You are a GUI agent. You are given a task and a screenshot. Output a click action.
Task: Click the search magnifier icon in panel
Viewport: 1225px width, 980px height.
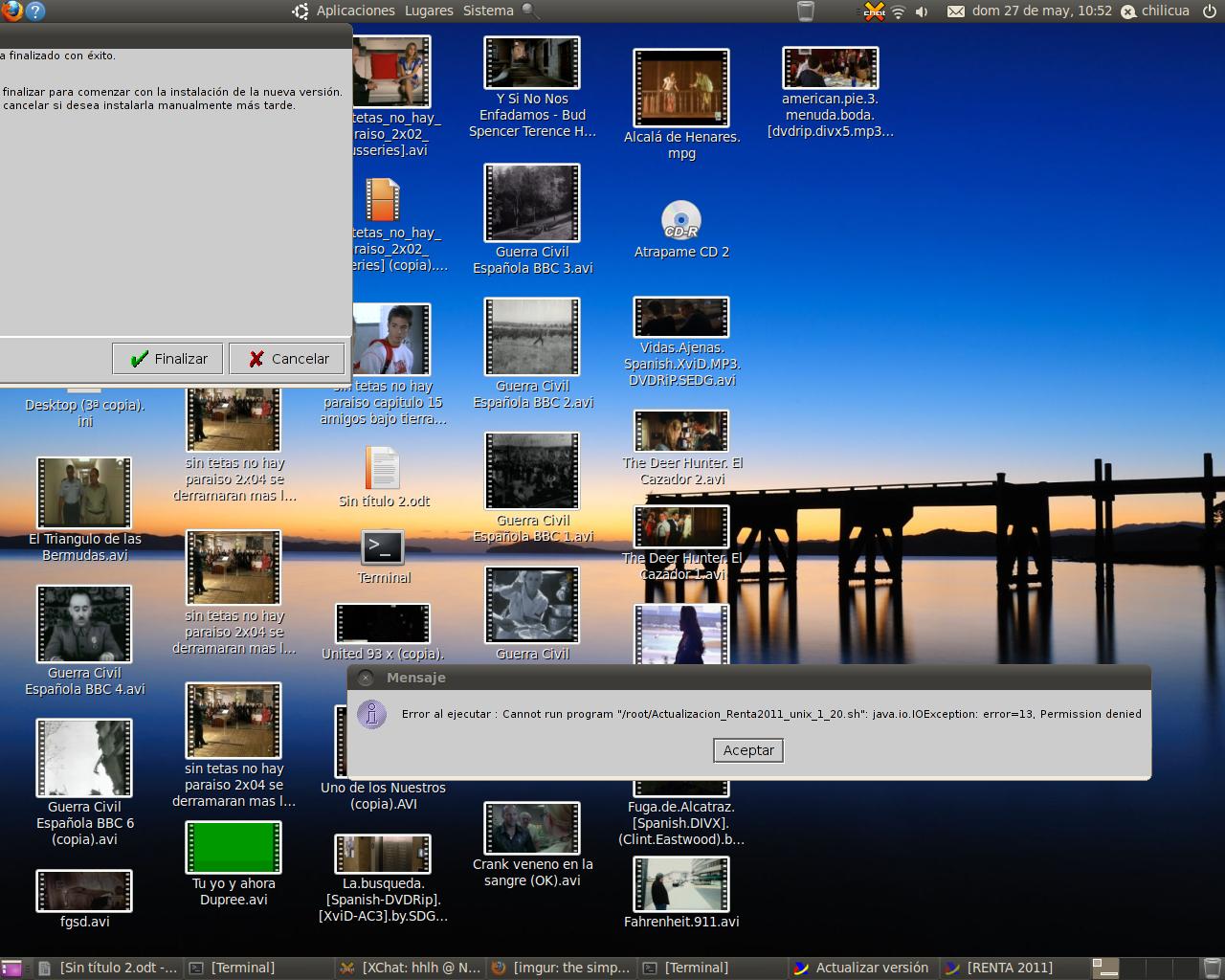tap(530, 11)
